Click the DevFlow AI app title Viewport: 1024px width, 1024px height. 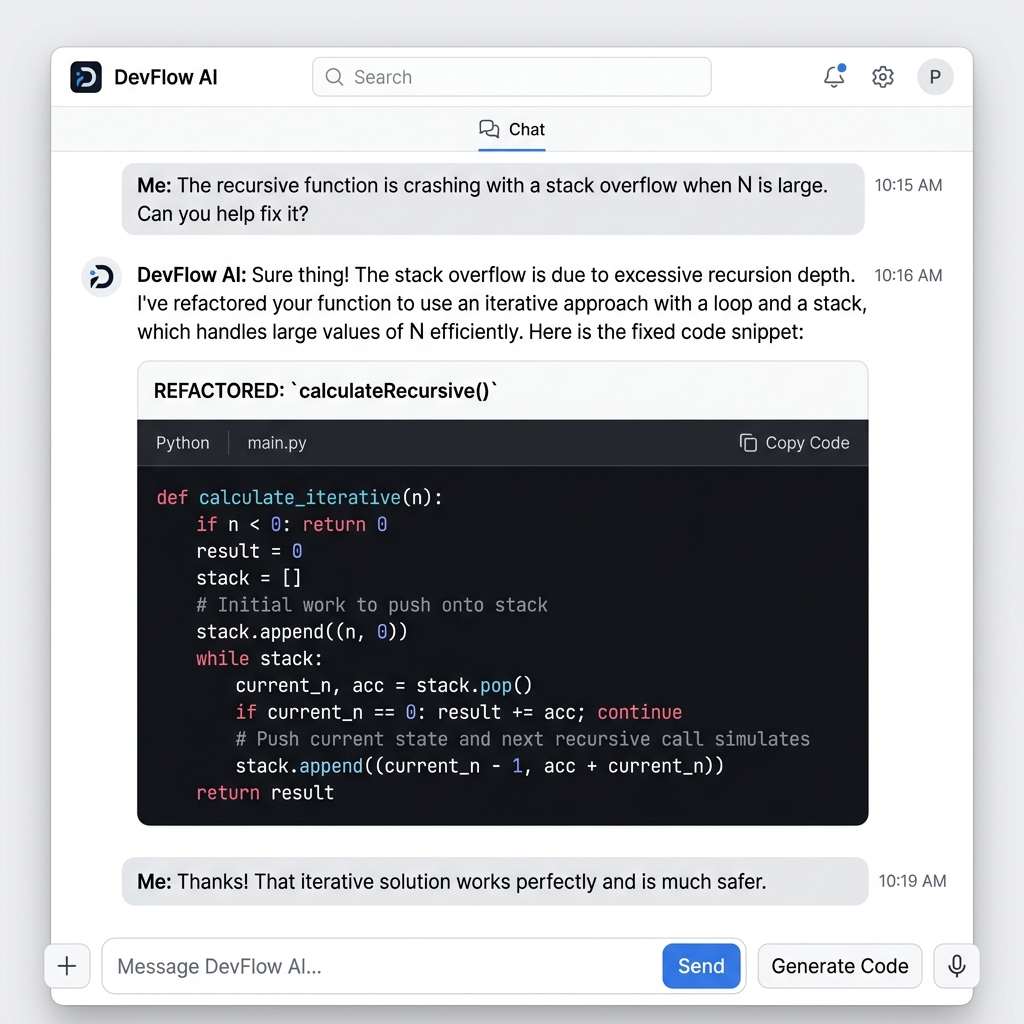[166, 77]
